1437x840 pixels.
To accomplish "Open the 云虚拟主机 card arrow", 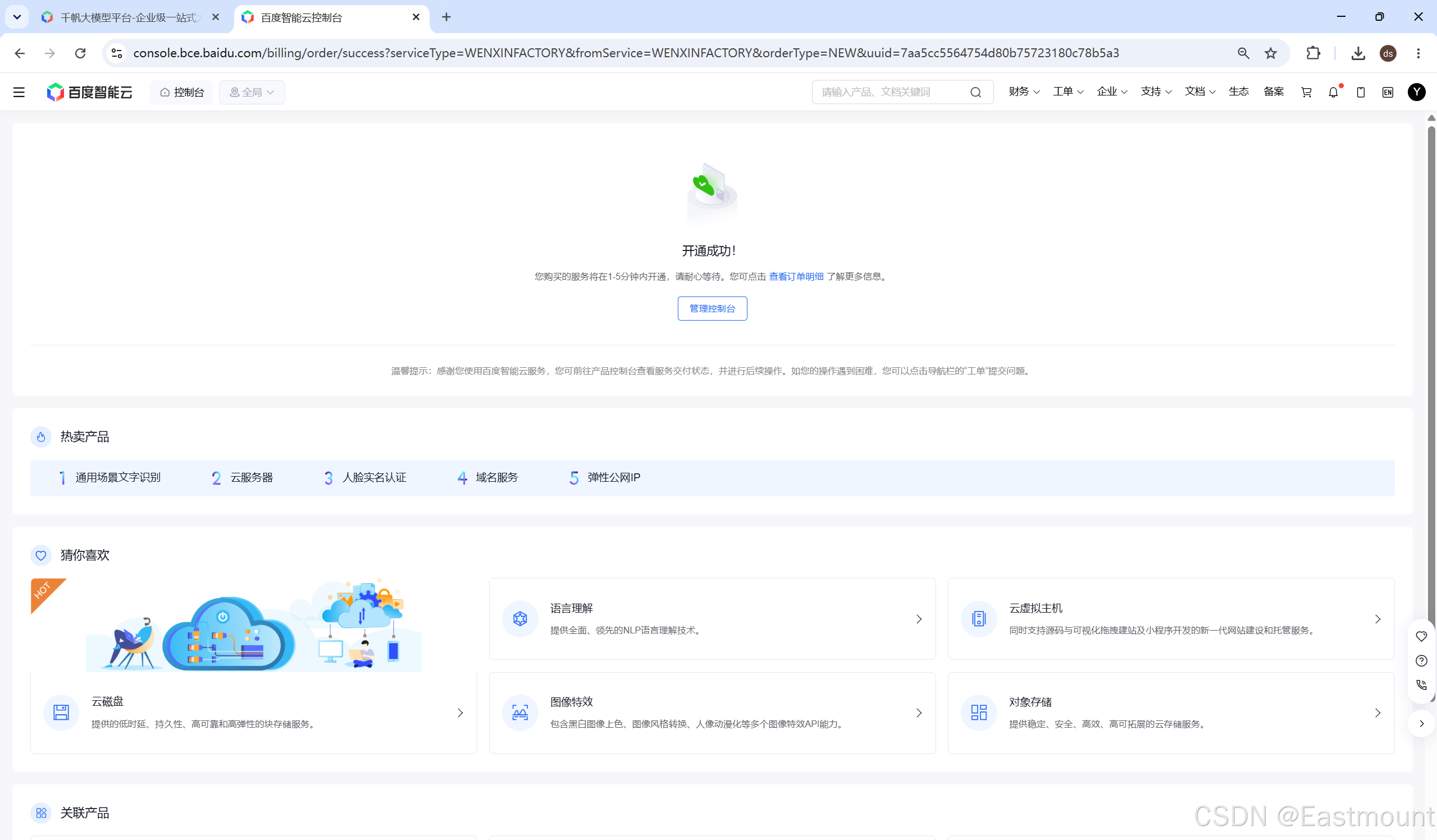I will tap(1377, 619).
